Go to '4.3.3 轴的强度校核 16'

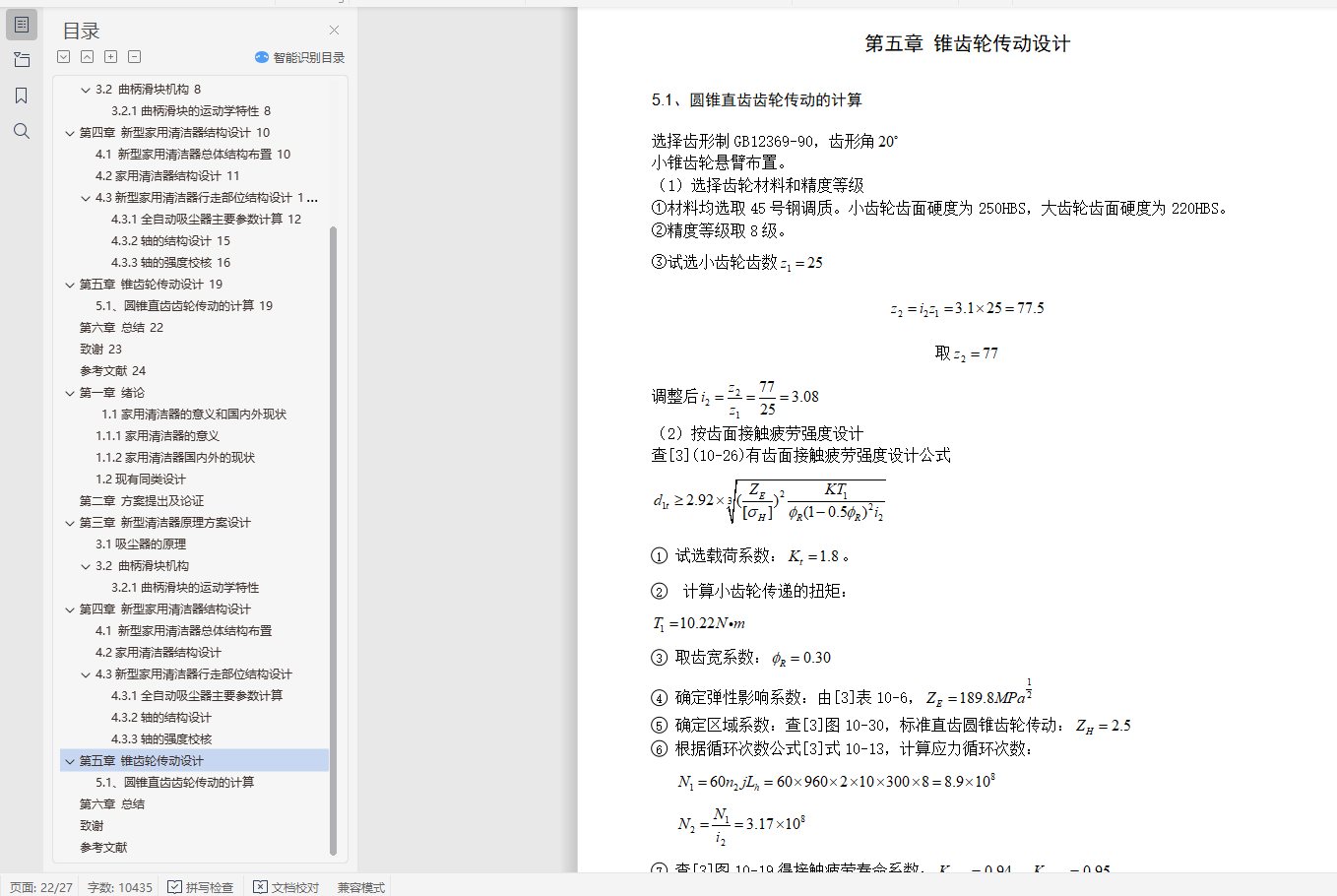pyautogui.click(x=170, y=263)
